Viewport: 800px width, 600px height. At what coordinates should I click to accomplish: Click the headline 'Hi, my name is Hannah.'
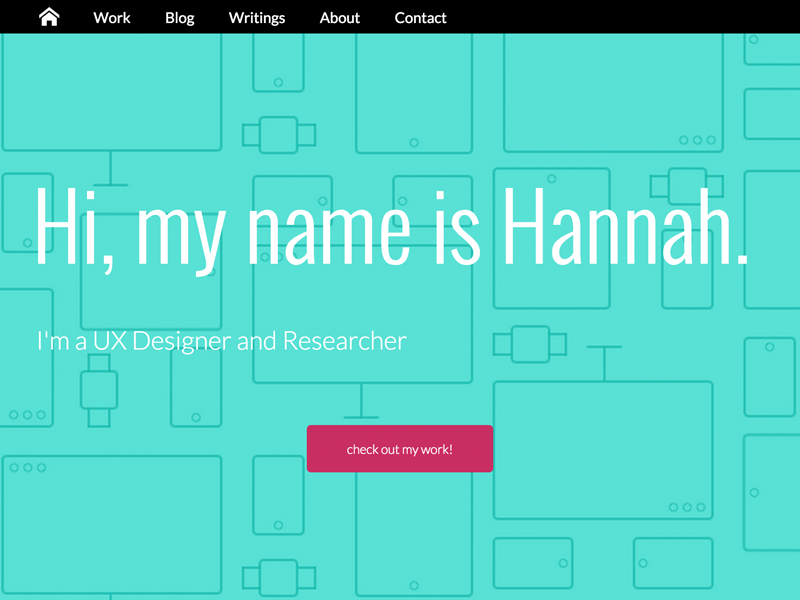(x=390, y=228)
